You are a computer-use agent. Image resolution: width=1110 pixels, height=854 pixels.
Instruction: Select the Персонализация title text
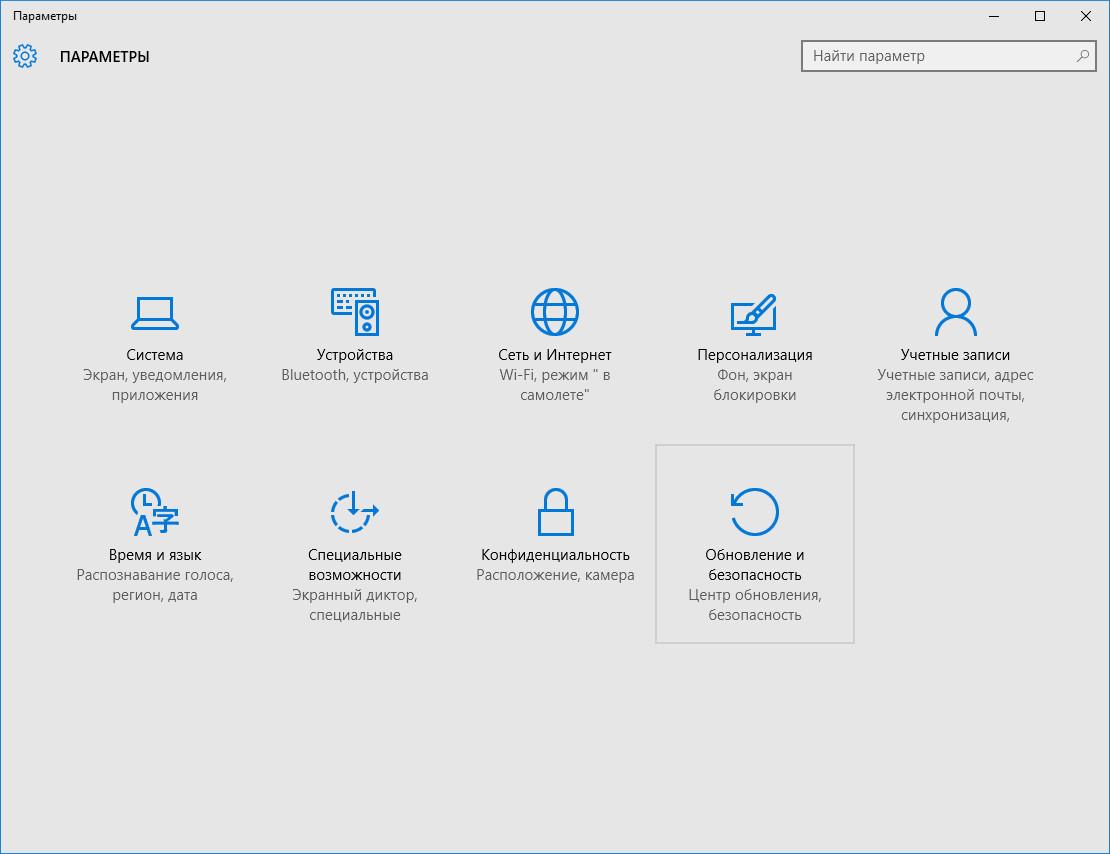click(754, 355)
